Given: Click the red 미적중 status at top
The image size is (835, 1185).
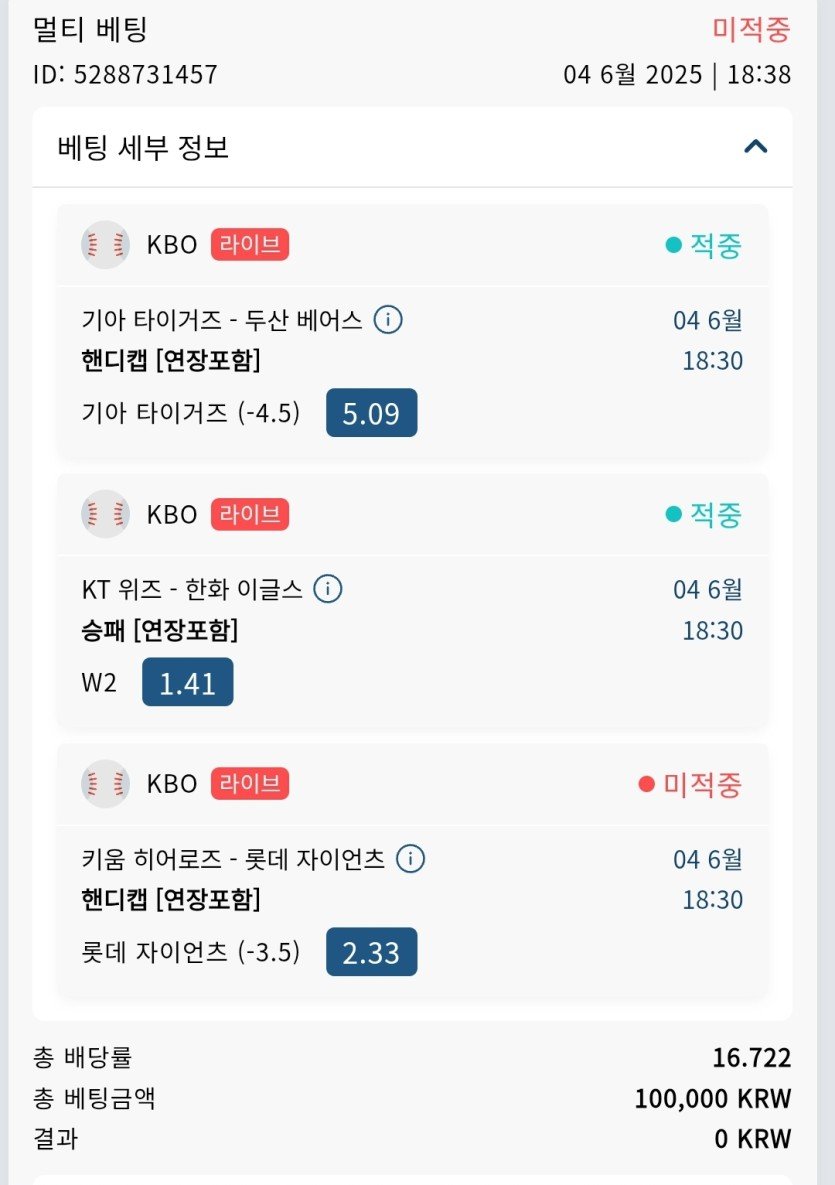Looking at the screenshot, I should 751,29.
